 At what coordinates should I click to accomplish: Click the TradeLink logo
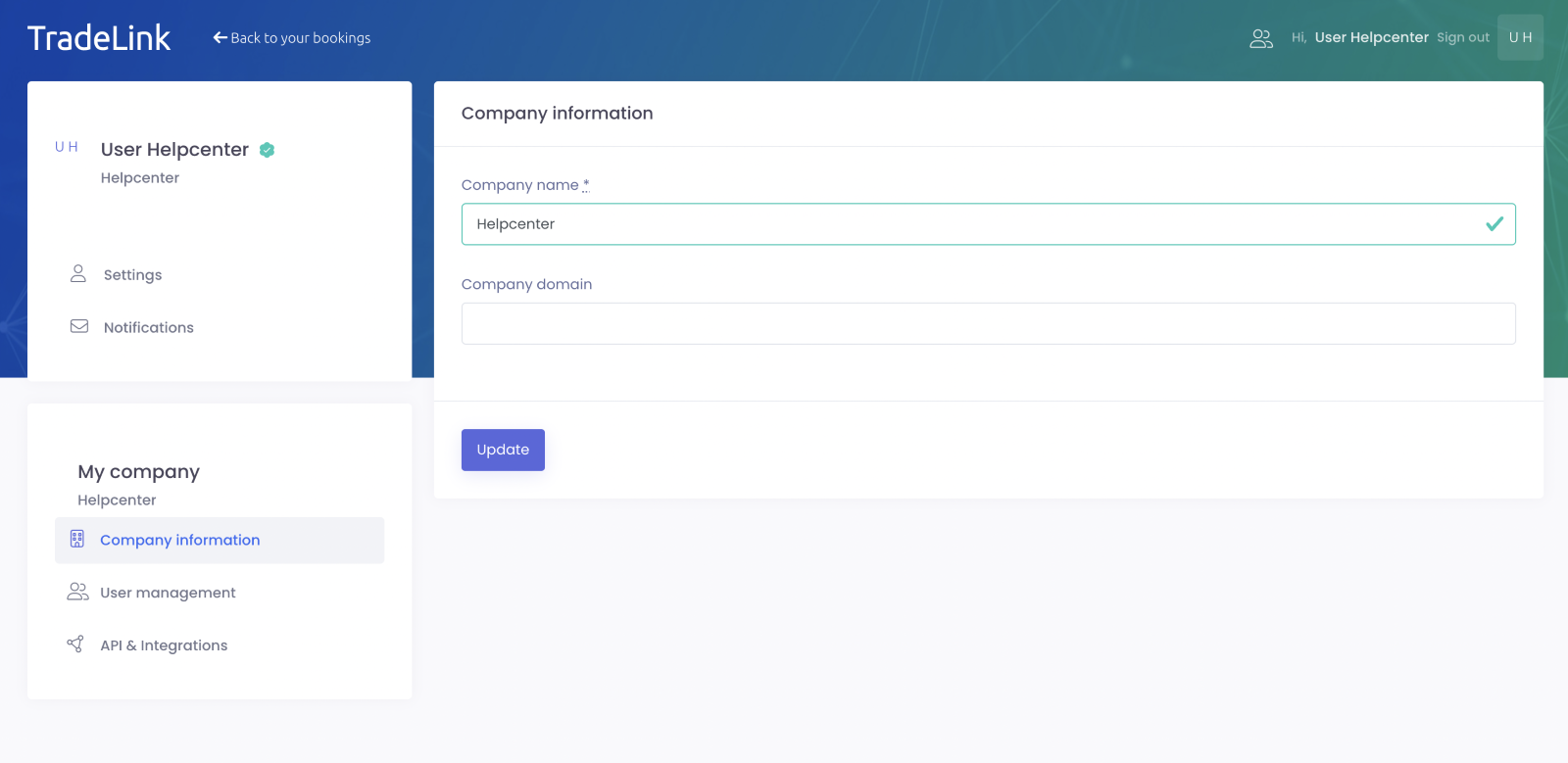99,38
